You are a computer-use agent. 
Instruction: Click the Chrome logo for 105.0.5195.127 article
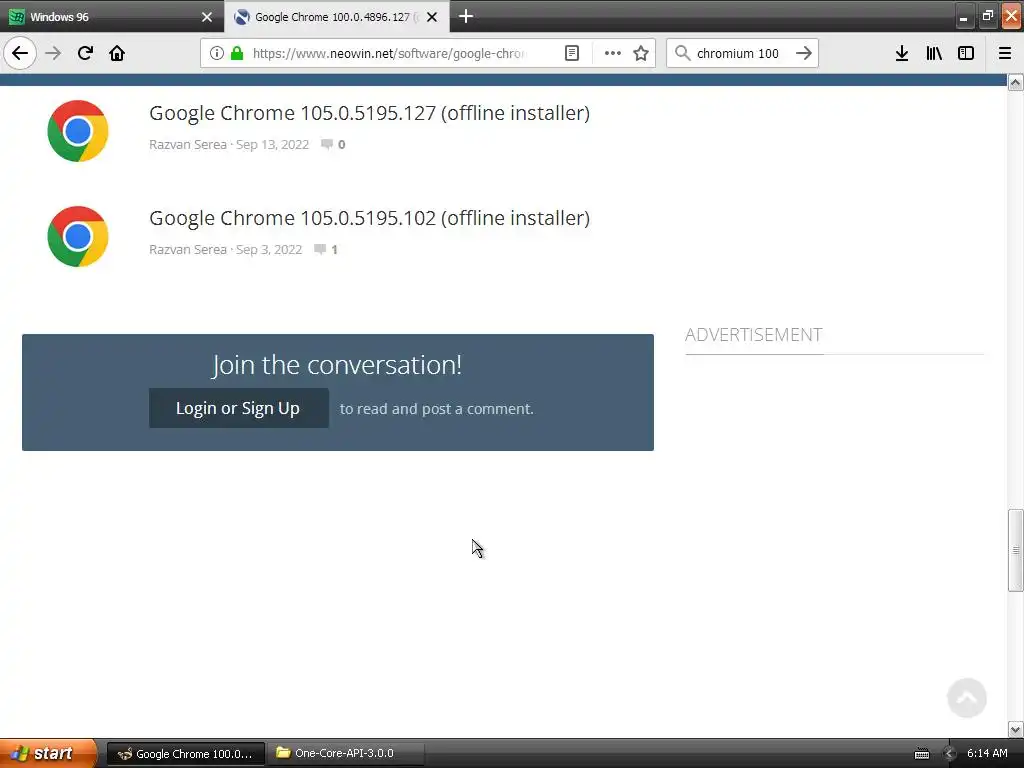pyautogui.click(x=78, y=131)
